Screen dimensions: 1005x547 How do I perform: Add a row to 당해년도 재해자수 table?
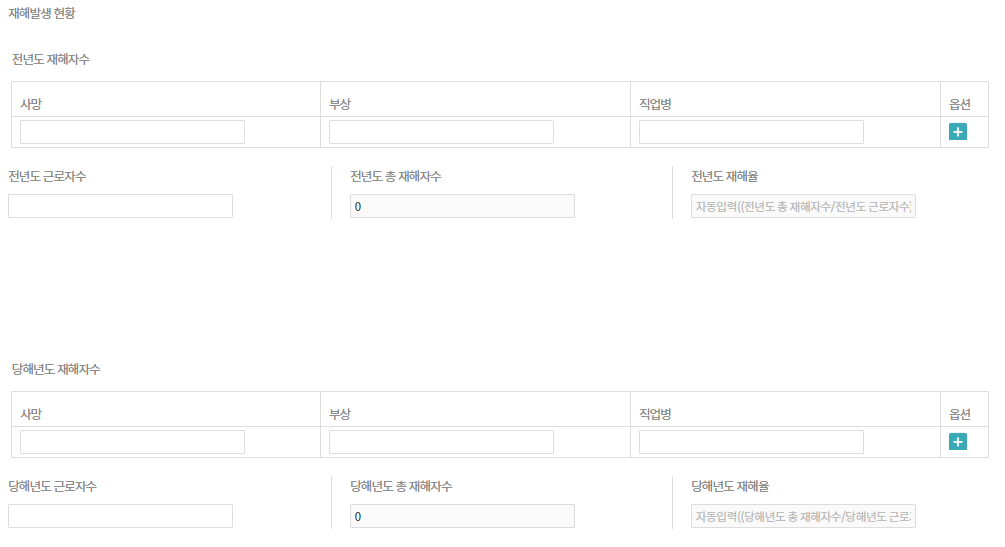point(957,442)
